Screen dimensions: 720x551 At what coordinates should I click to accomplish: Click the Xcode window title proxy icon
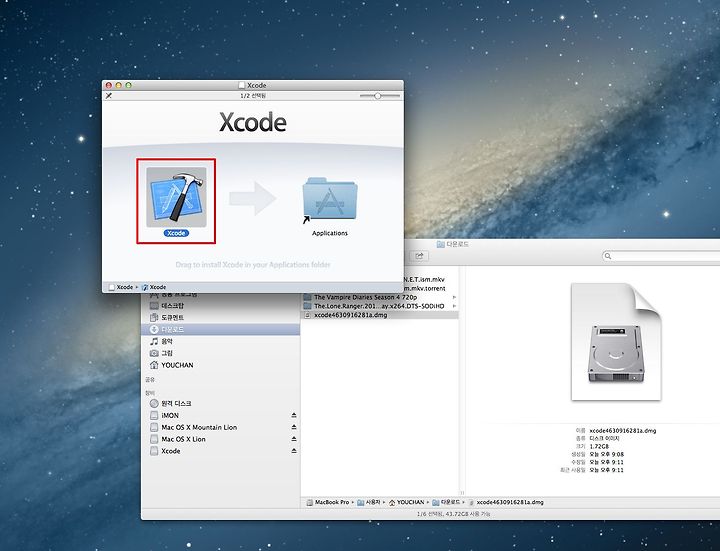(242, 85)
